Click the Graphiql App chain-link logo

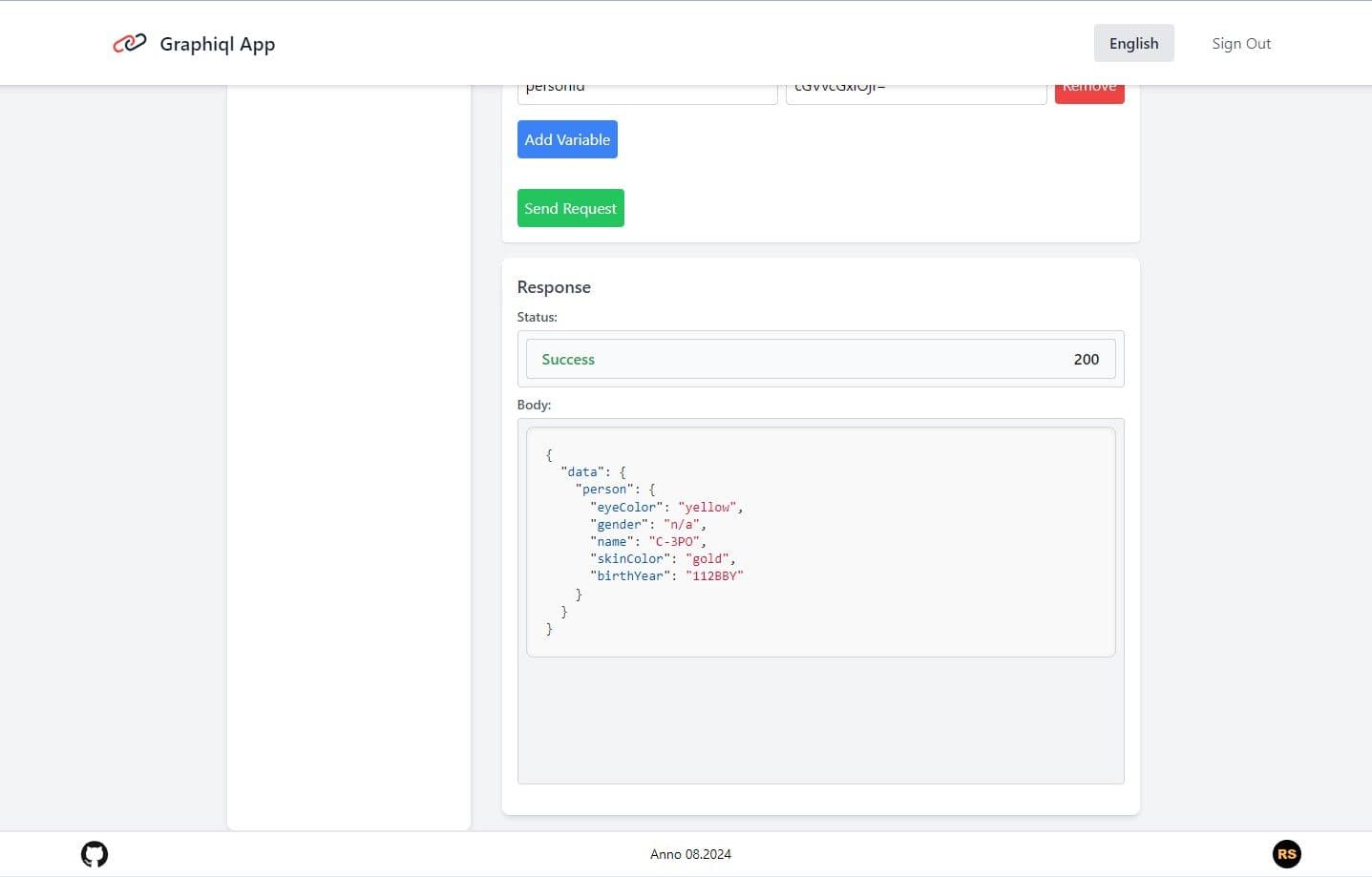129,43
